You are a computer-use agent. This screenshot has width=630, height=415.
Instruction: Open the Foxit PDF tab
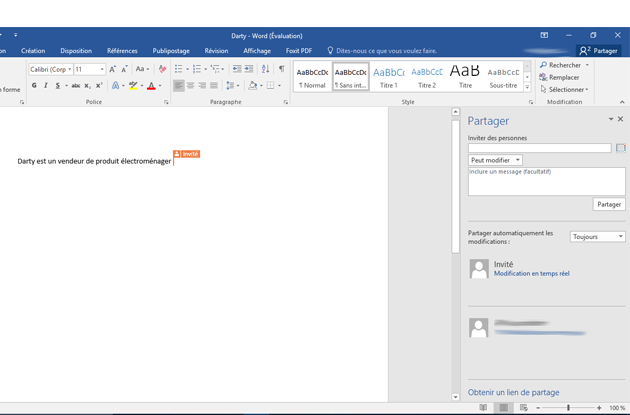tap(299, 51)
